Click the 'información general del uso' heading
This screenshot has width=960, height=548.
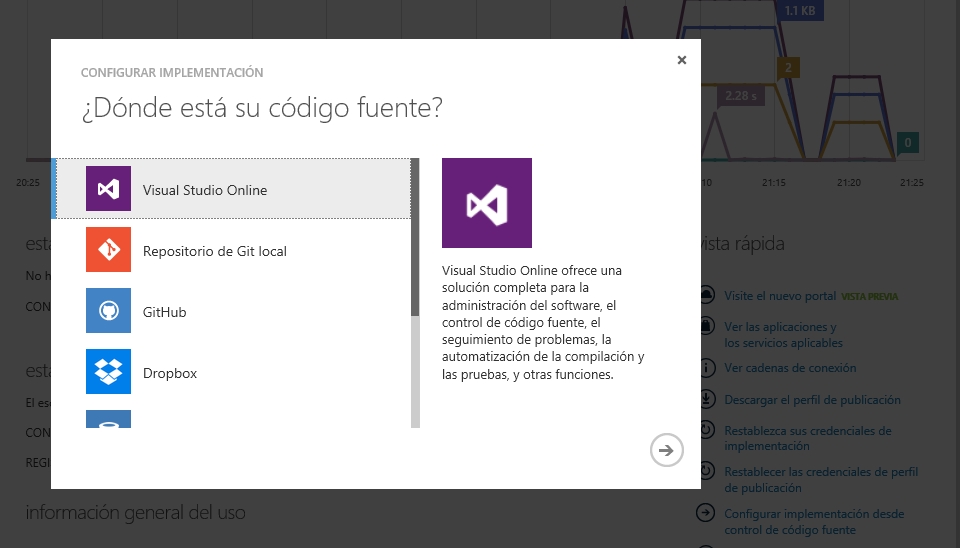(135, 512)
